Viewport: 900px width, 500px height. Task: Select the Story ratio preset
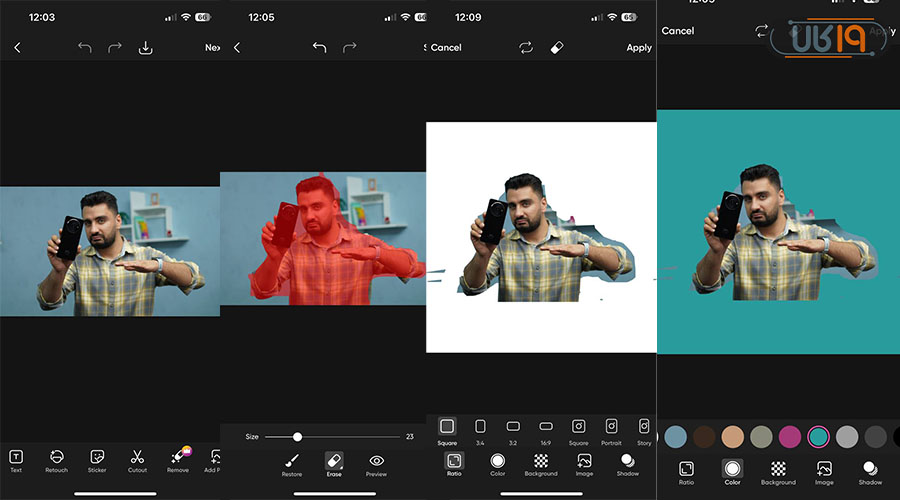pyautogui.click(x=643, y=428)
